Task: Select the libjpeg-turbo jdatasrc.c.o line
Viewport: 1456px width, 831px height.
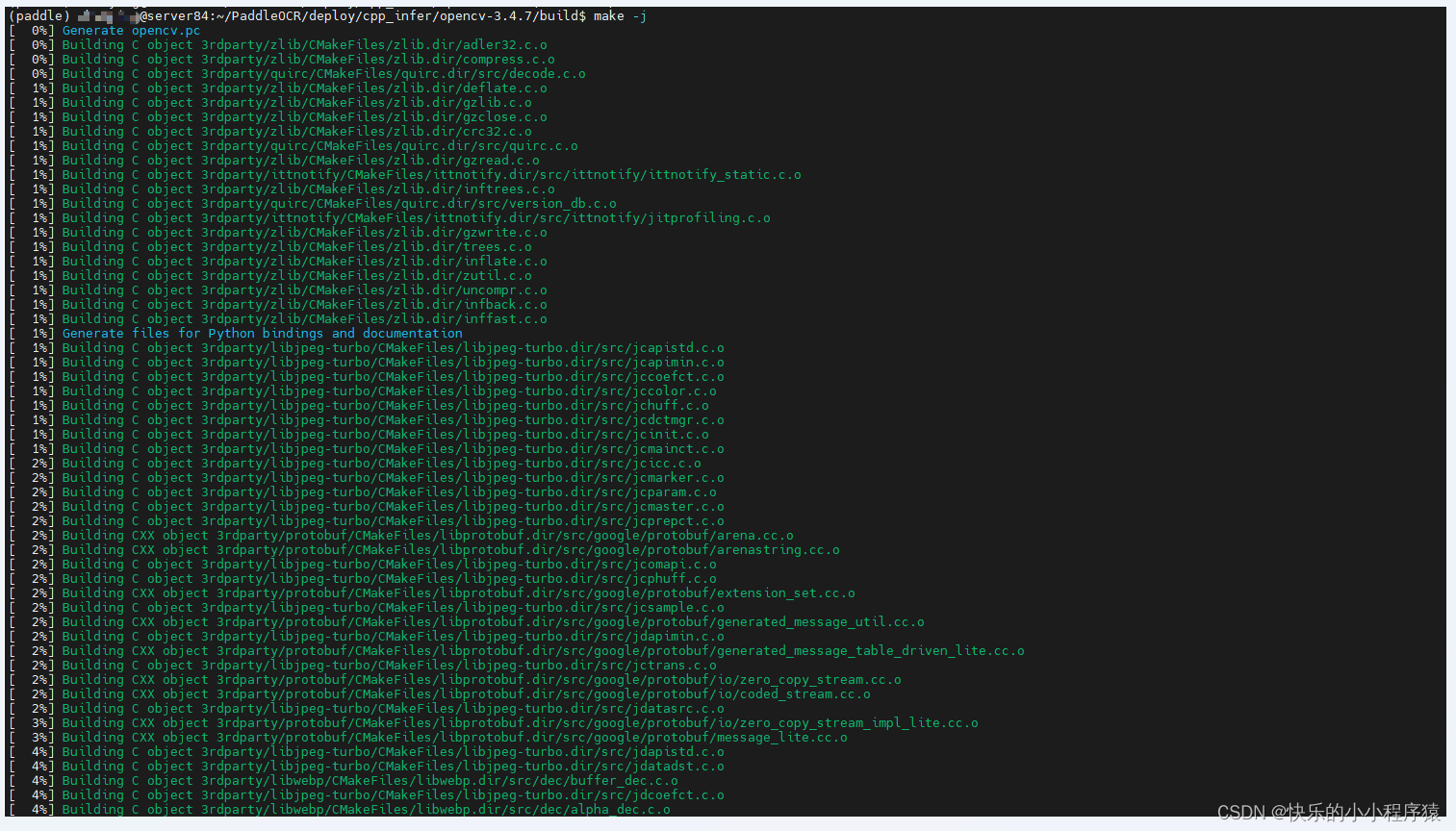Action: click(367, 708)
